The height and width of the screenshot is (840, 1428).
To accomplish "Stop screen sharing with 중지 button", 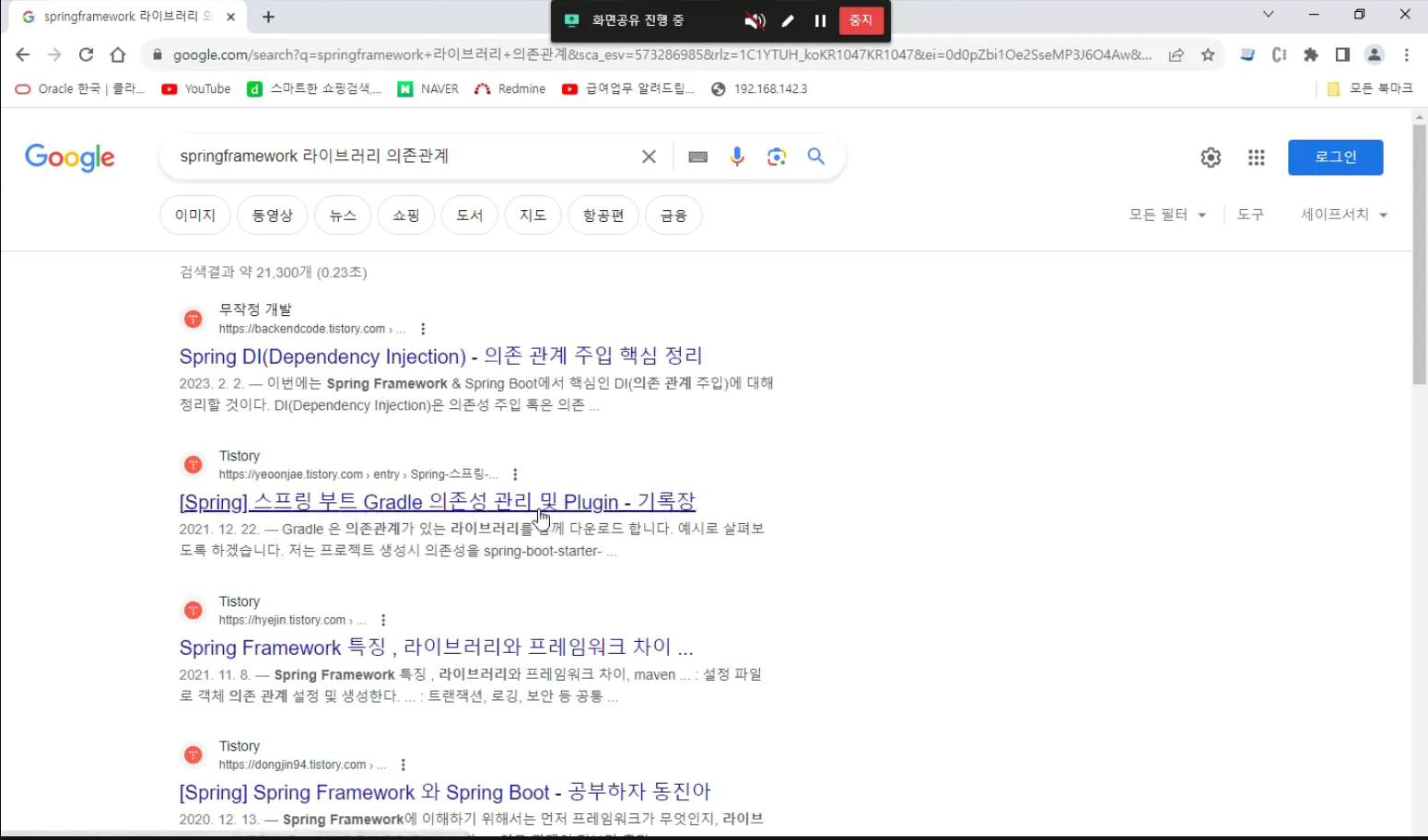I will pyautogui.click(x=860, y=20).
